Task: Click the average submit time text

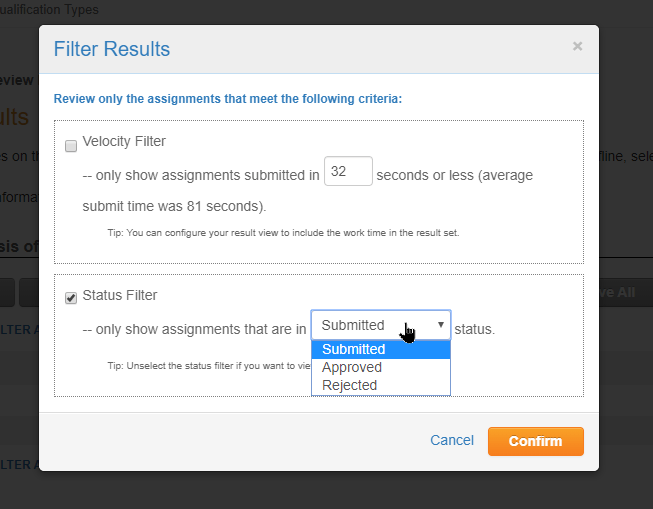Action: click(175, 206)
